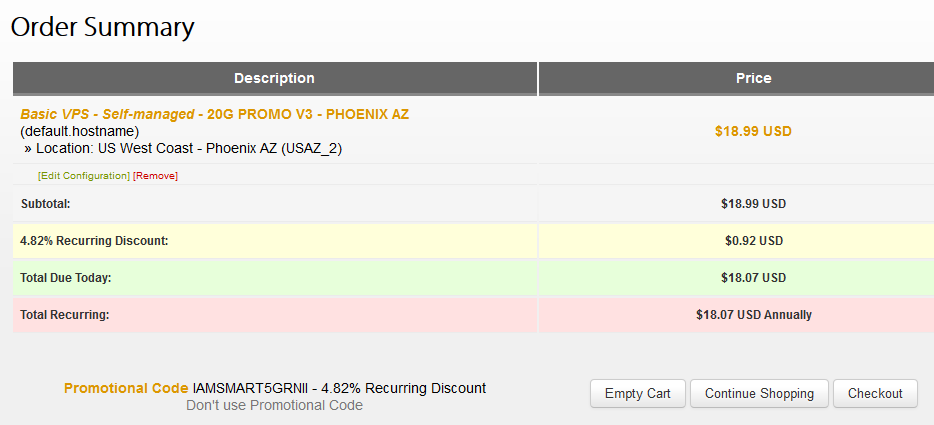934x425 pixels.
Task: Remove the Basic VPS item from cart
Action: (x=155, y=176)
